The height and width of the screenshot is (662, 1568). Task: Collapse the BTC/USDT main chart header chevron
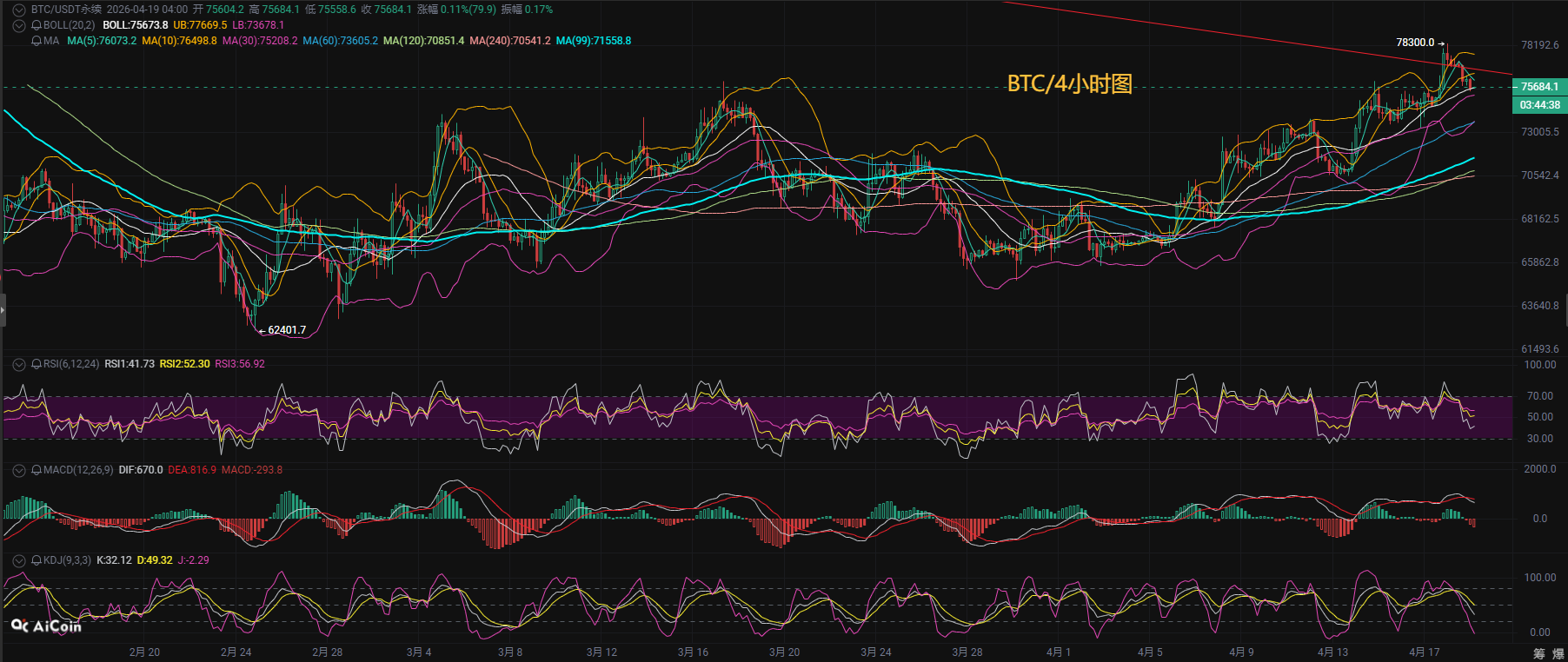coord(18,10)
